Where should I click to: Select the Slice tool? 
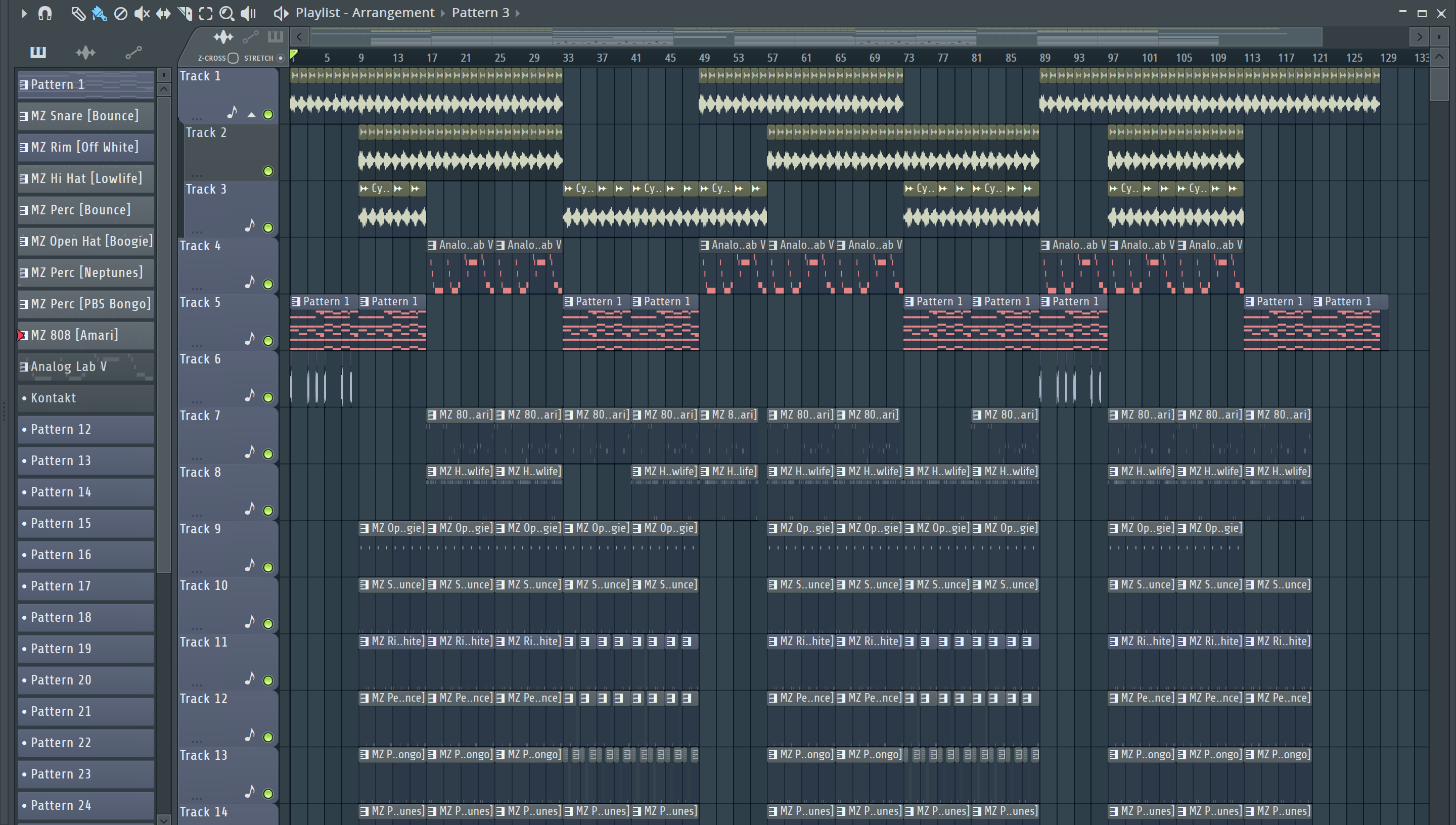tap(185, 13)
